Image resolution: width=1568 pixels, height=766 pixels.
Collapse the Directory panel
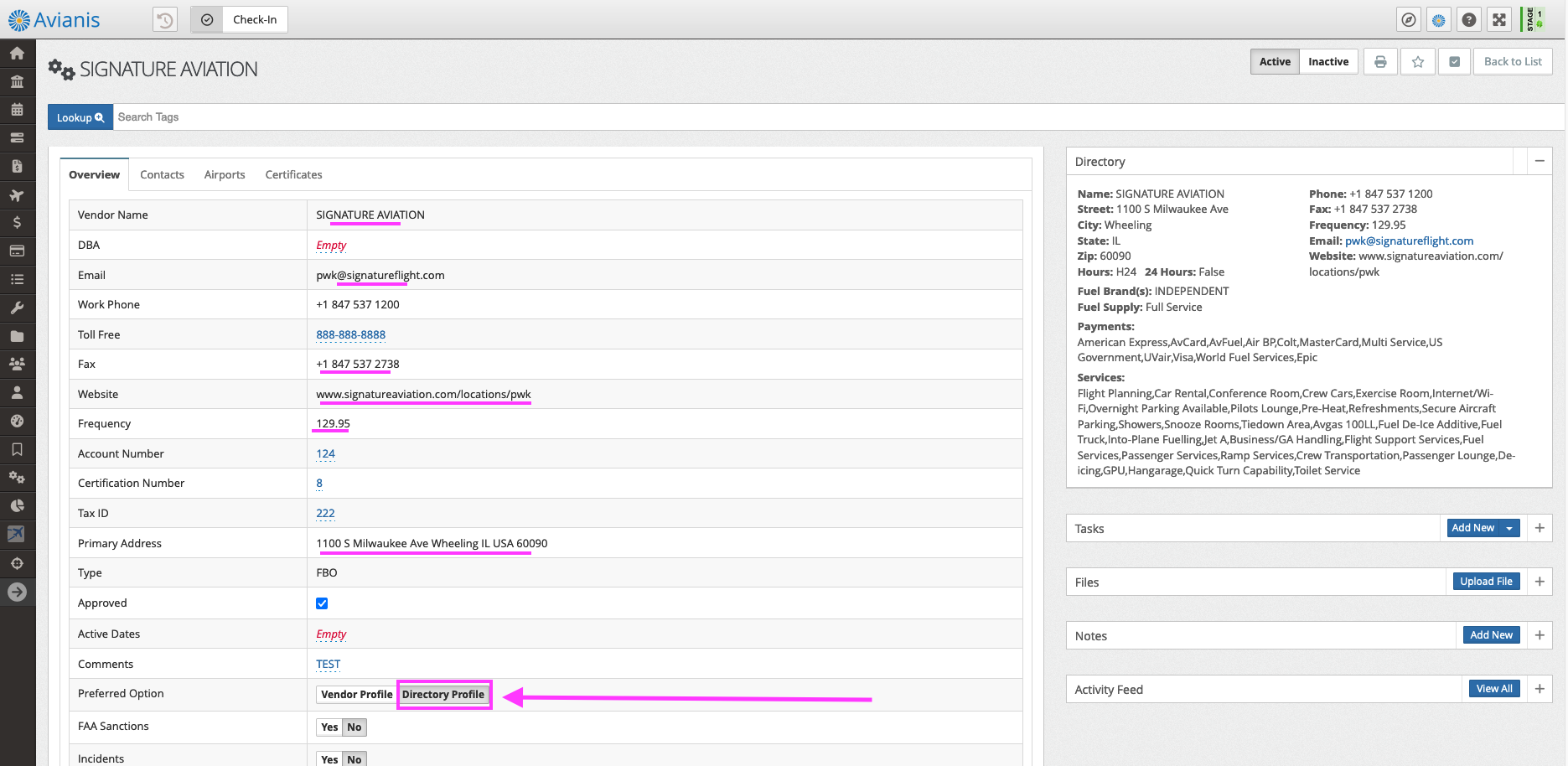[1540, 161]
